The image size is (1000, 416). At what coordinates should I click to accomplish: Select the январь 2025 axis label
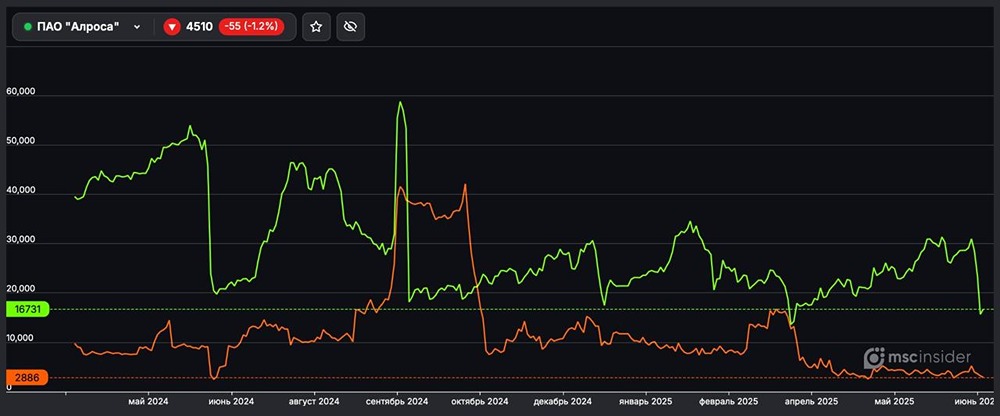click(x=648, y=401)
